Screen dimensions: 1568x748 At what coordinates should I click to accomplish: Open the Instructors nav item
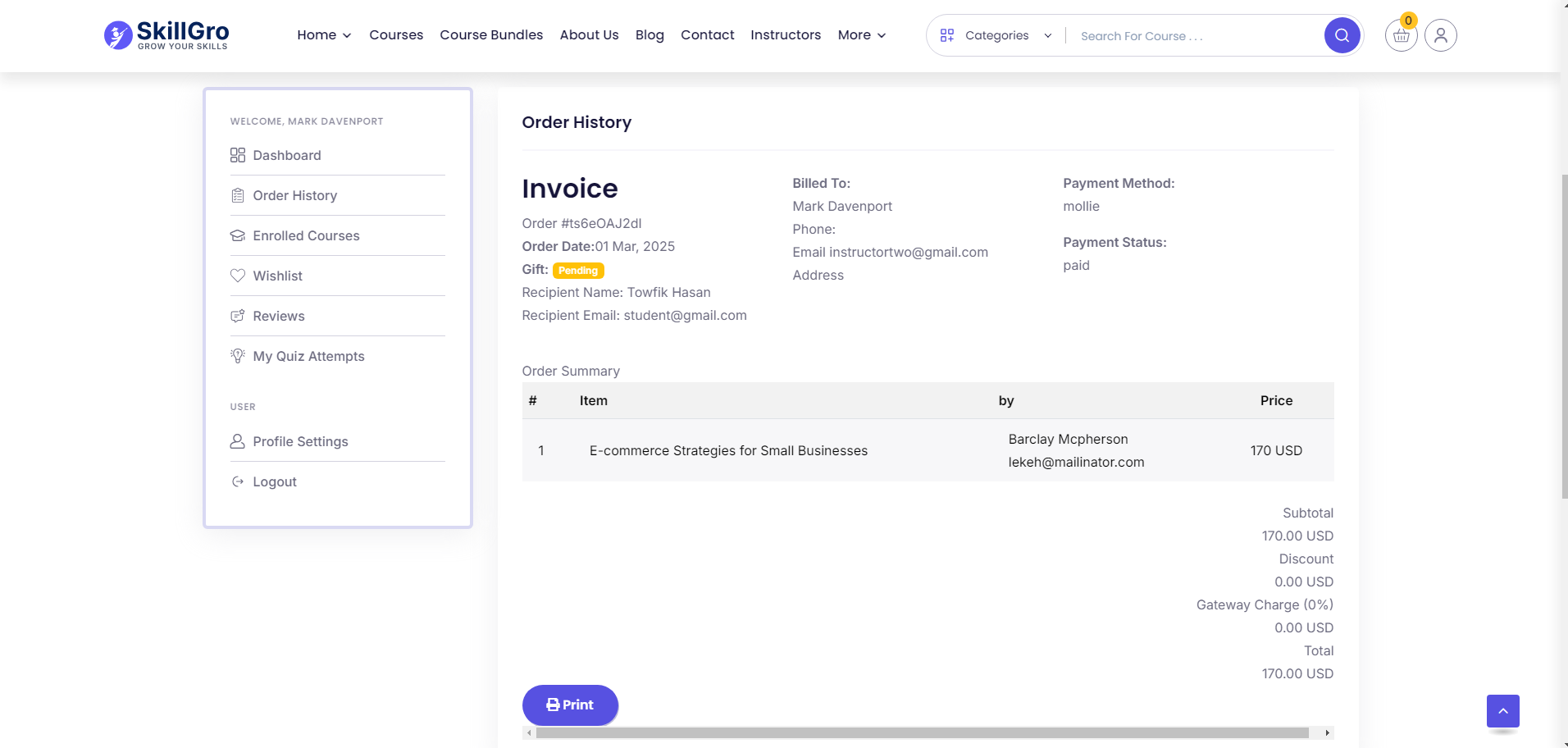pos(785,35)
